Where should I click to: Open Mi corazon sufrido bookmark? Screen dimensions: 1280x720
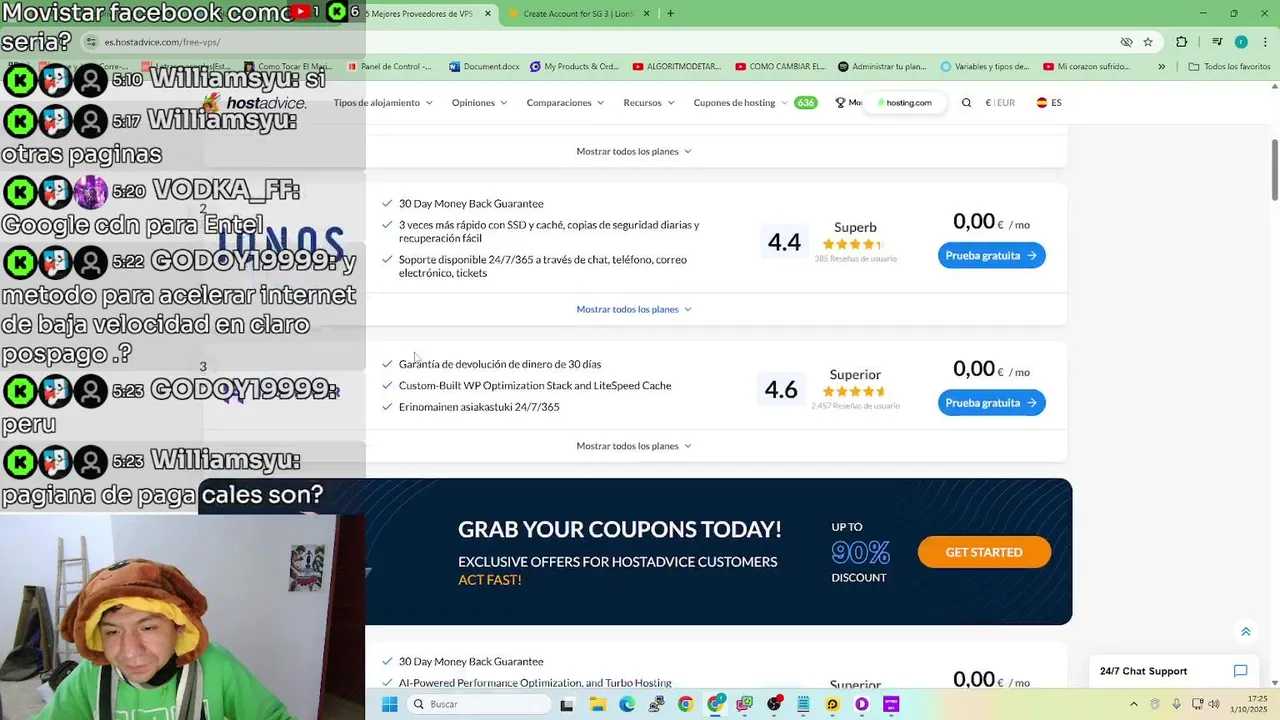1088,67
